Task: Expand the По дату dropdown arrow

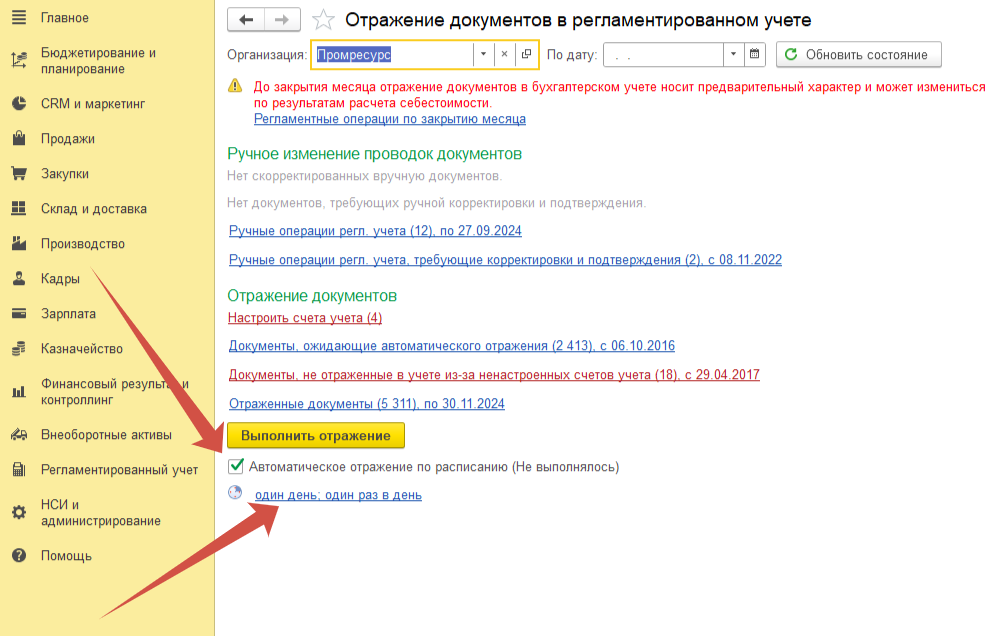Action: pyautogui.click(x=735, y=54)
